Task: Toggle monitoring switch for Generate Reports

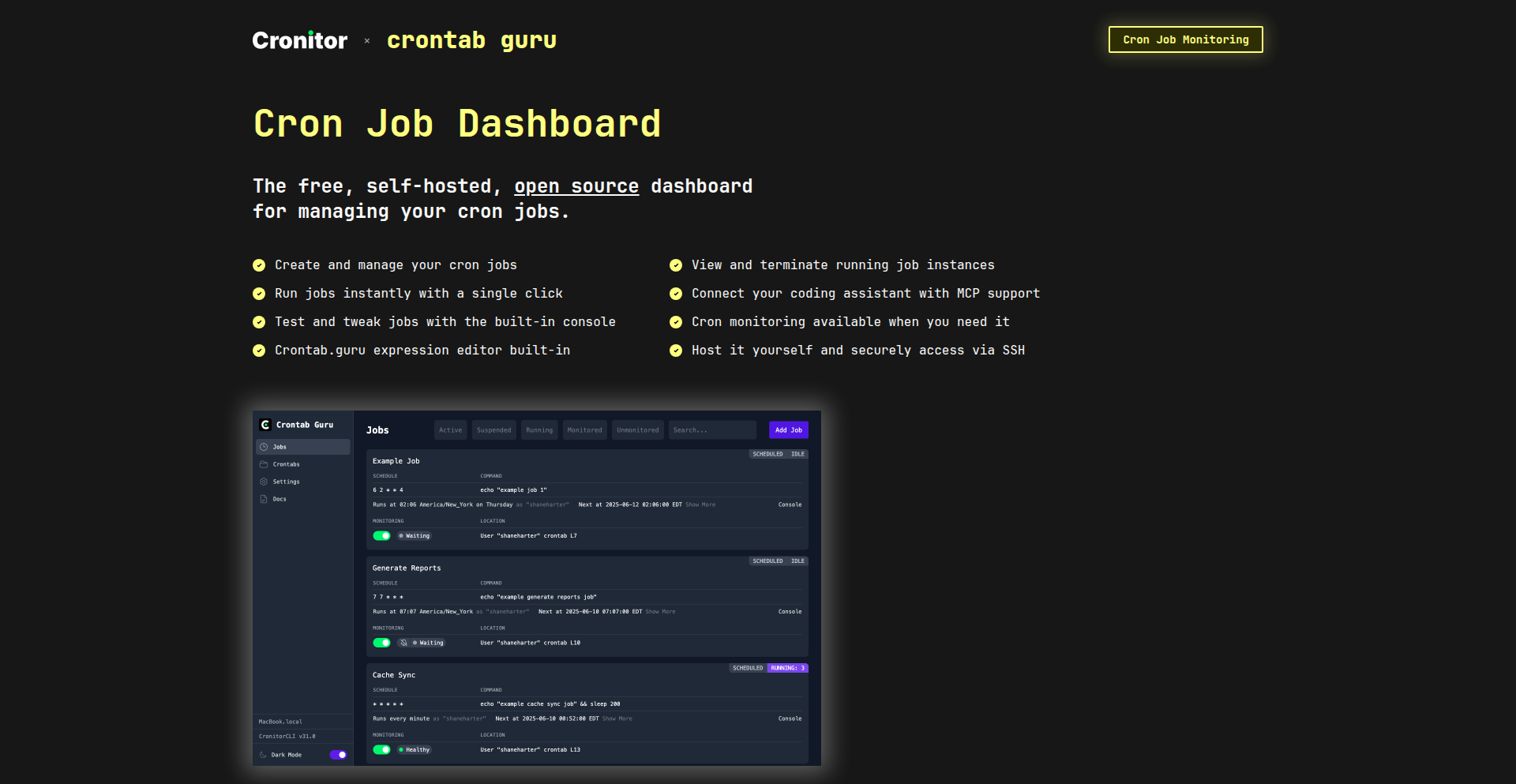Action: (381, 643)
